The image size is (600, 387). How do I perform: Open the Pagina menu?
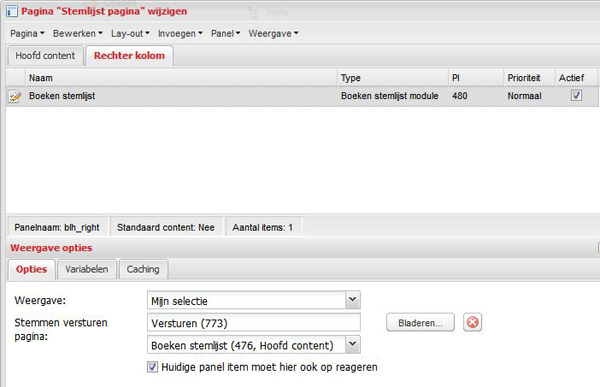point(27,34)
